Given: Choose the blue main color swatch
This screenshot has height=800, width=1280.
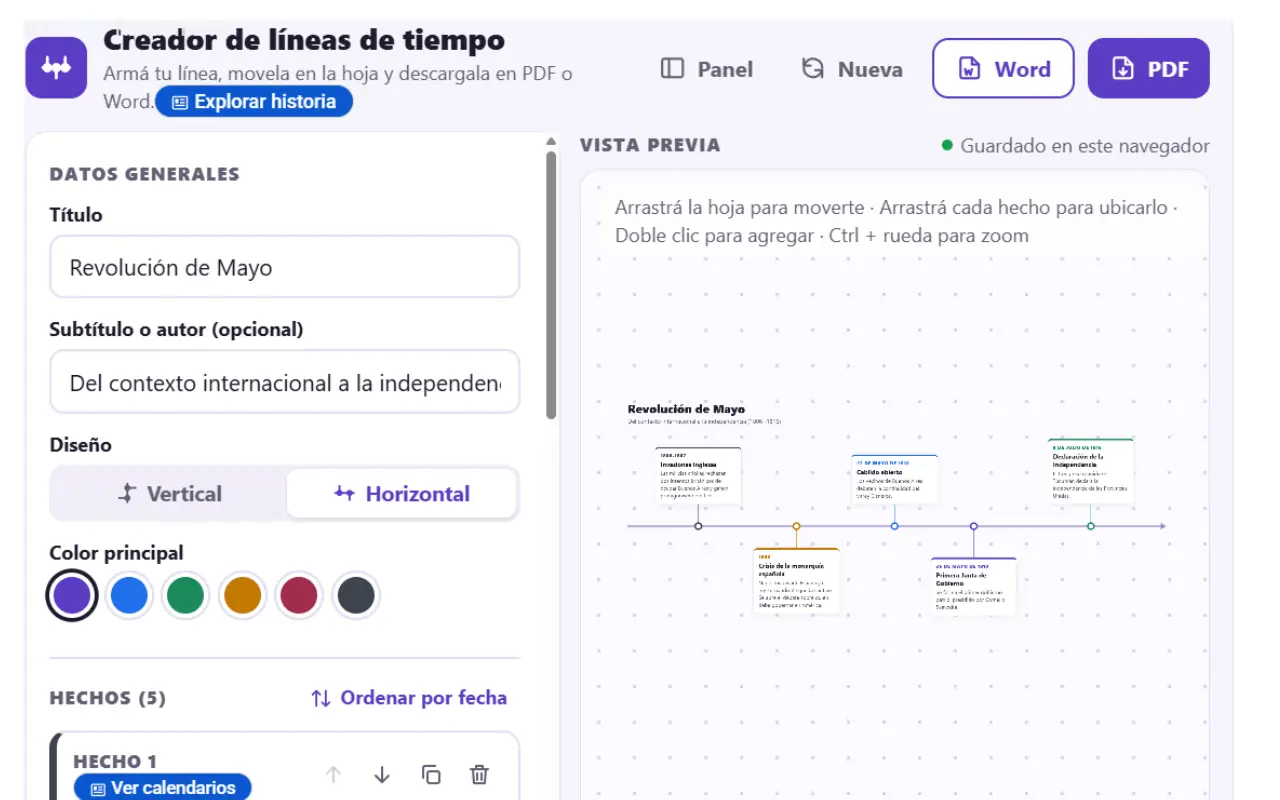Looking at the screenshot, I should (x=129, y=595).
